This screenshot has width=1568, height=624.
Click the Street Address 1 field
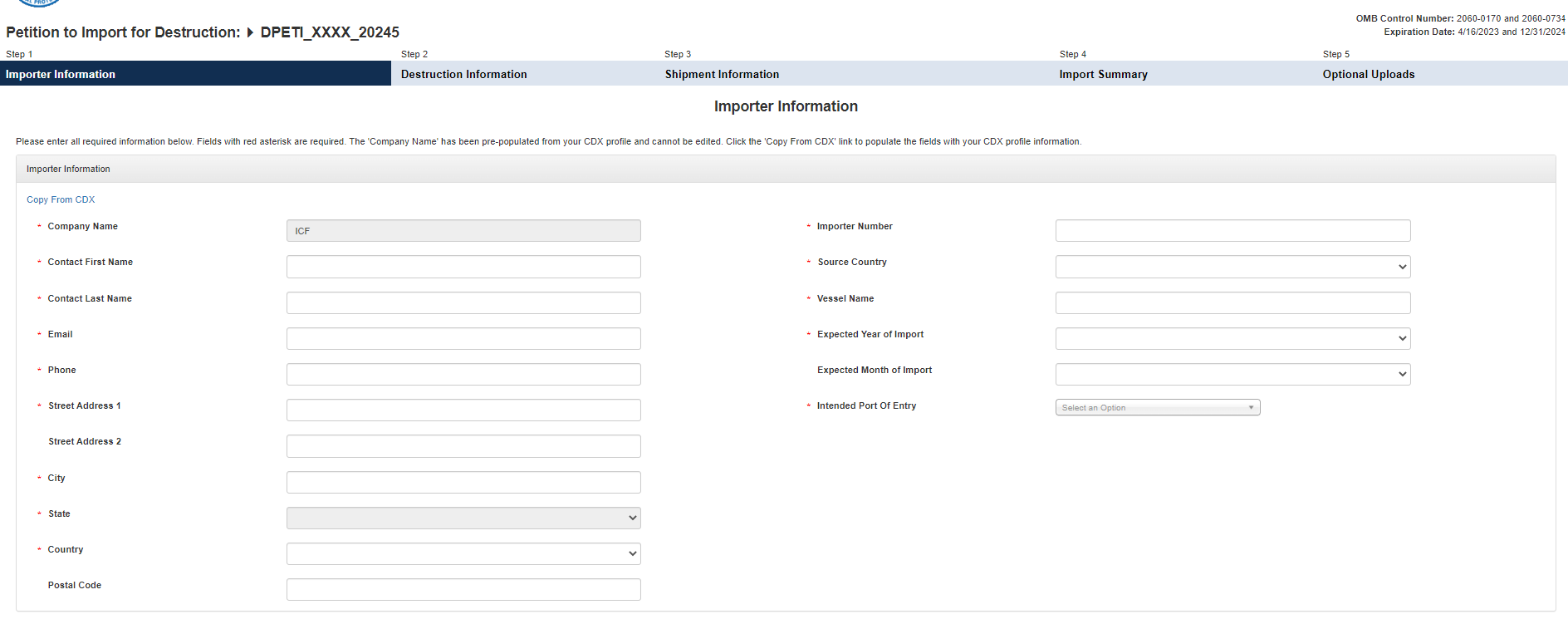pyautogui.click(x=463, y=410)
